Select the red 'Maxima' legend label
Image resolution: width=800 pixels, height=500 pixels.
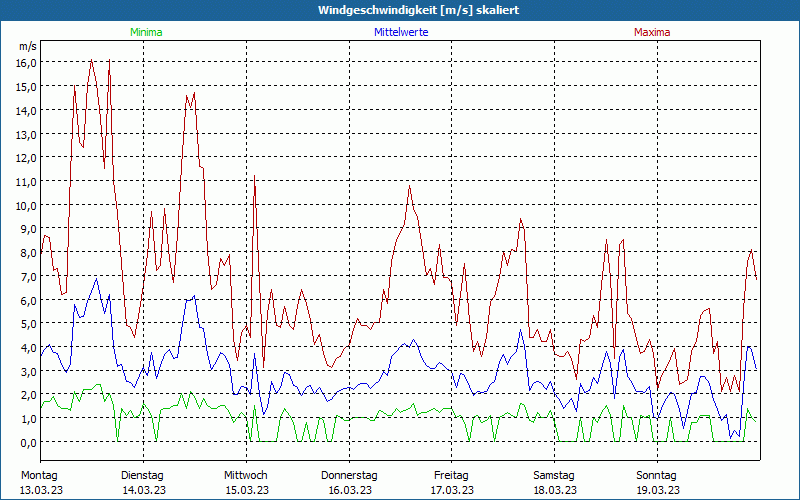(x=652, y=32)
